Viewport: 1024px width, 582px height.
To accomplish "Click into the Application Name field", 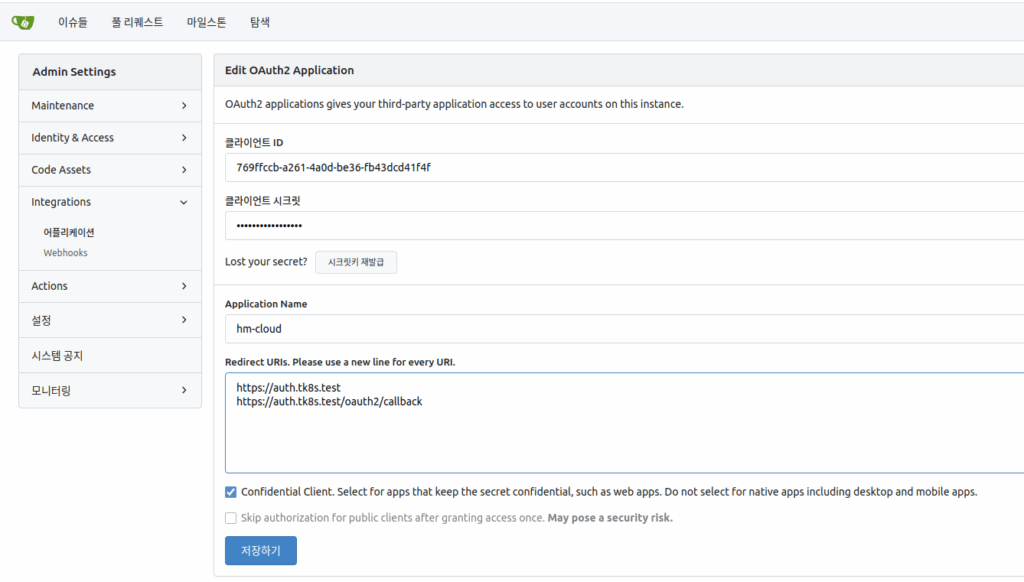I will coord(620,328).
